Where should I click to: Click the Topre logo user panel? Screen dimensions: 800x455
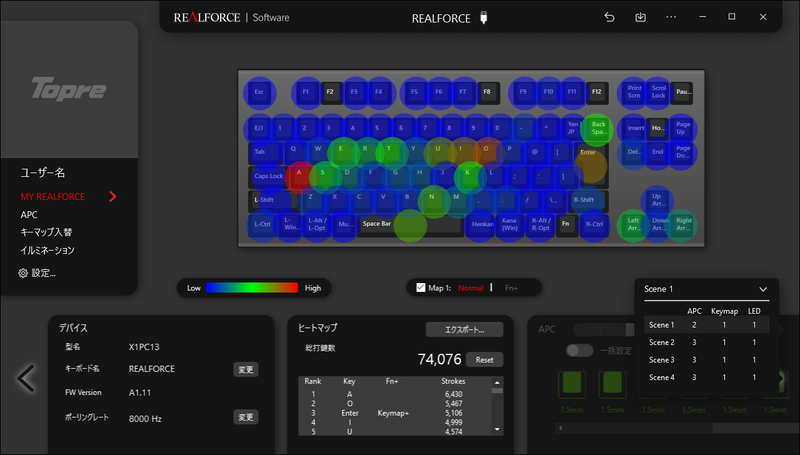[x=69, y=89]
